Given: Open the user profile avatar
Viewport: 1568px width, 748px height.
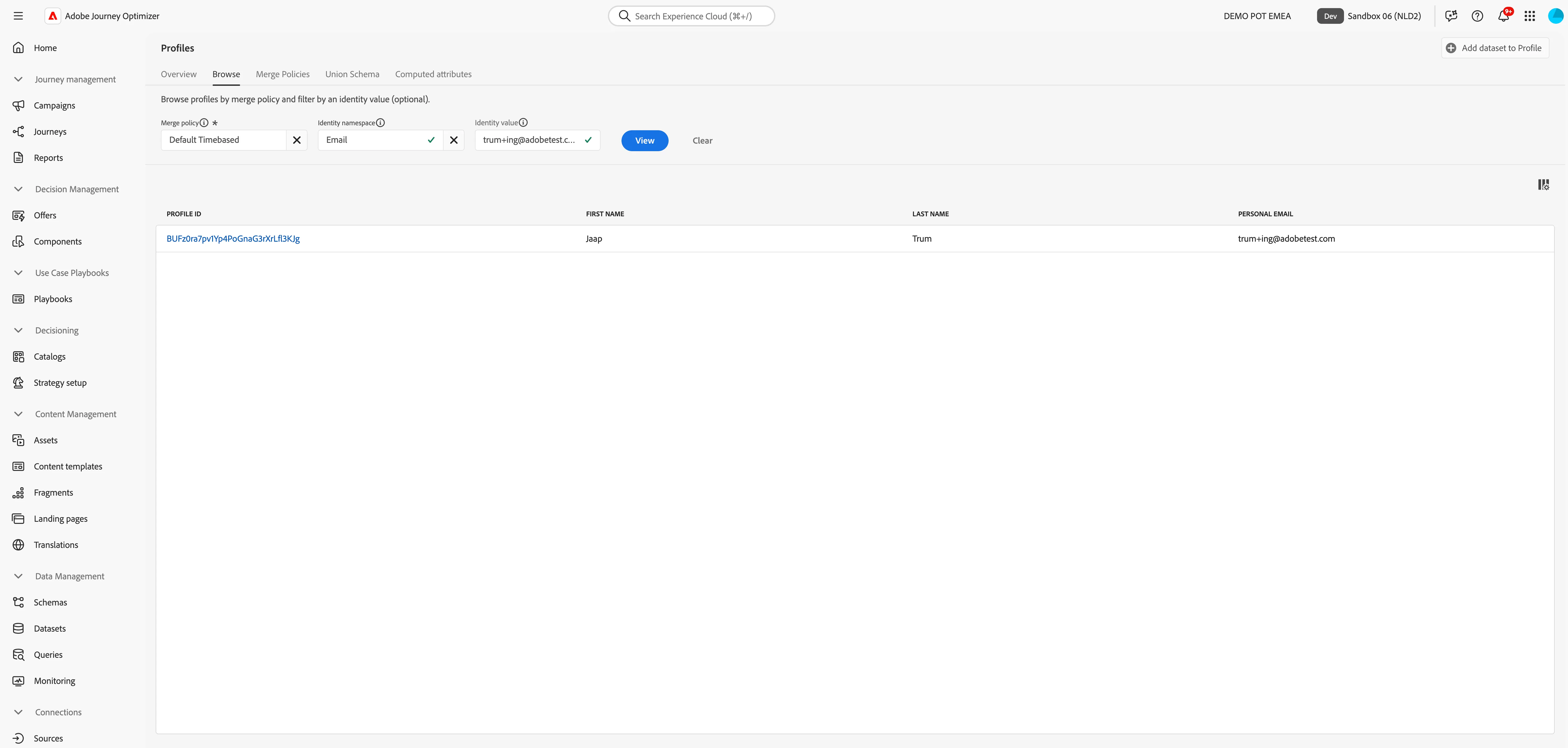Looking at the screenshot, I should [1555, 16].
